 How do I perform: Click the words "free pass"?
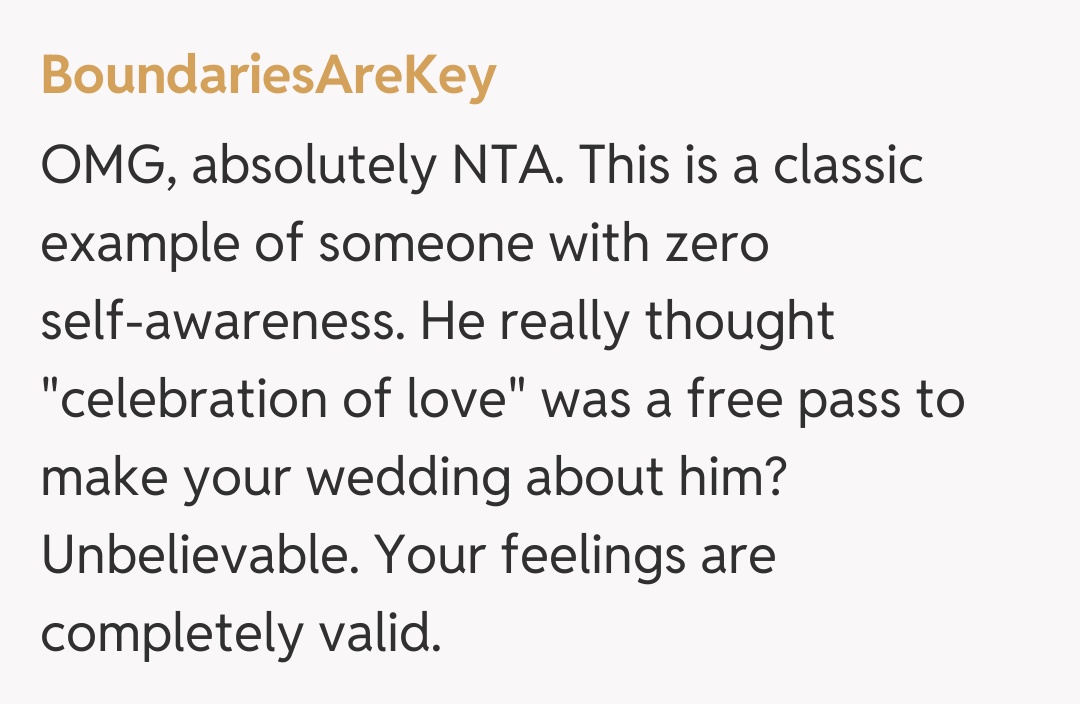point(799,400)
